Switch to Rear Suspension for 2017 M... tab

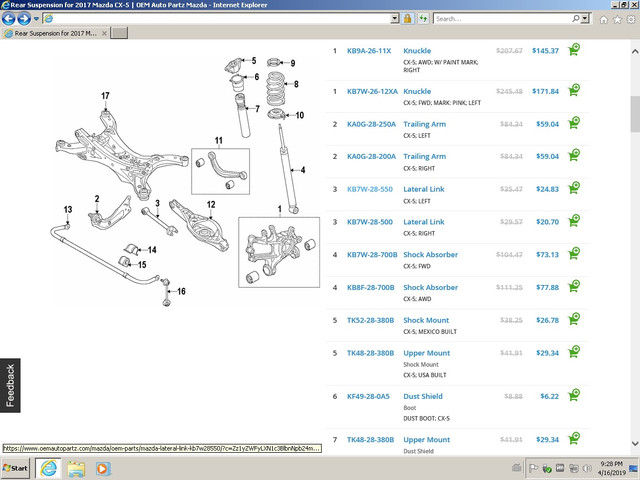55,33
